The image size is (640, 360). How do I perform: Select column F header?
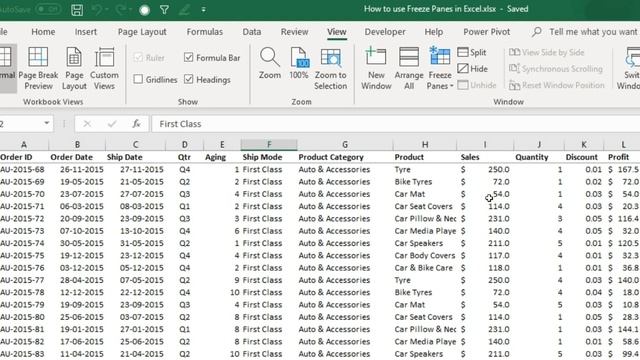click(x=269, y=144)
